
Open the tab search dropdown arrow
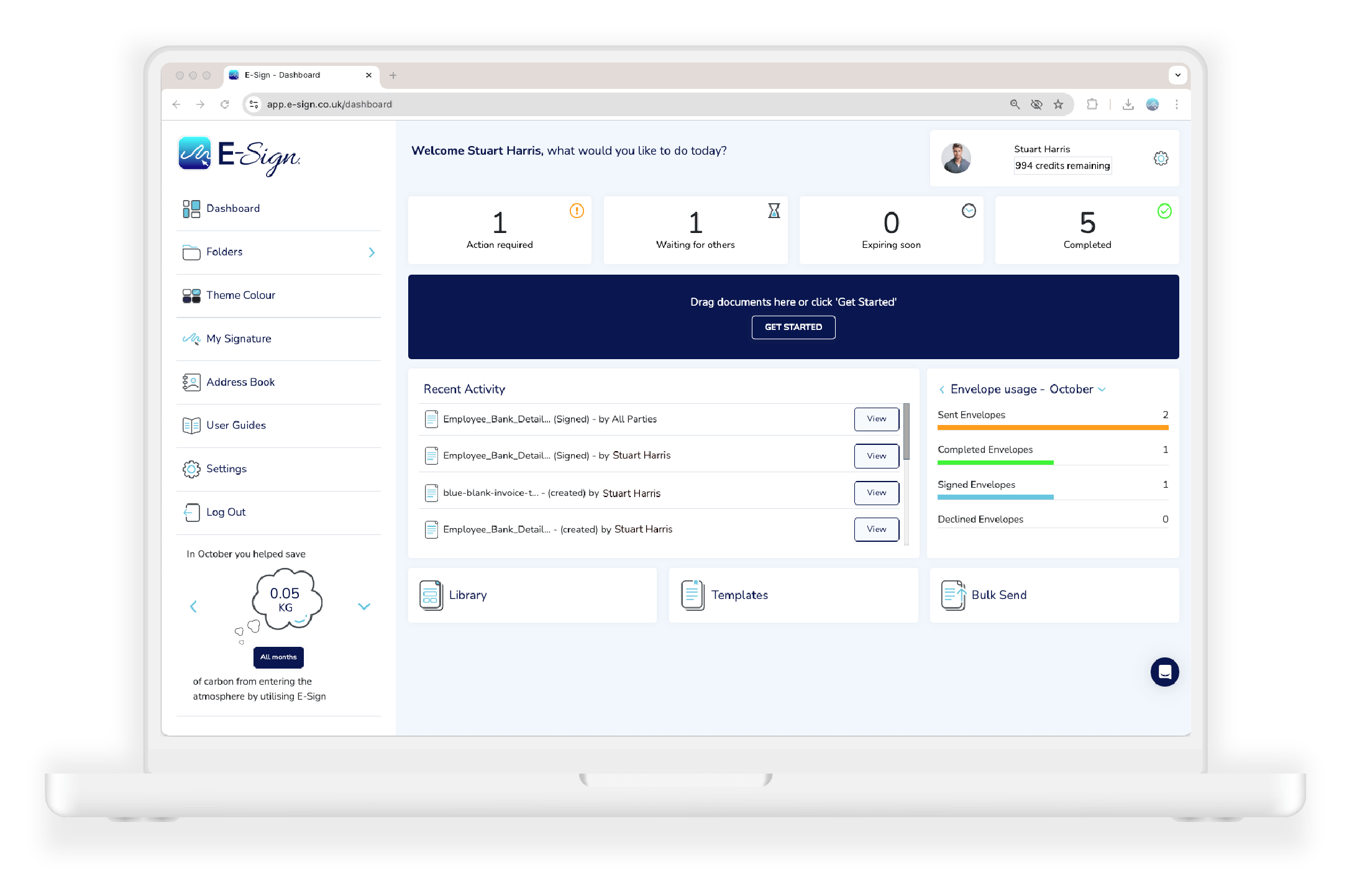[1177, 75]
